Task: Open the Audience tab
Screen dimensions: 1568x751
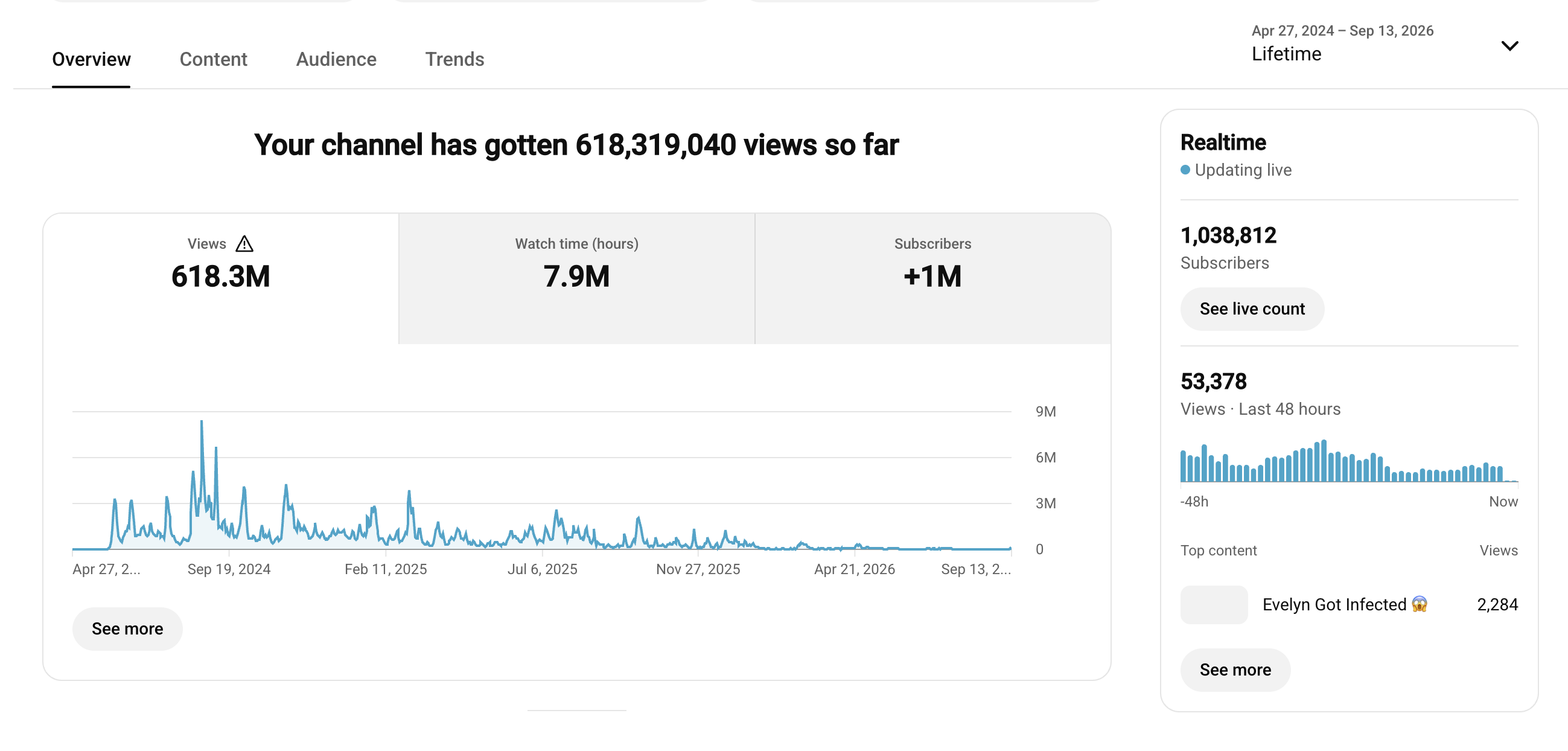Action: tap(336, 59)
